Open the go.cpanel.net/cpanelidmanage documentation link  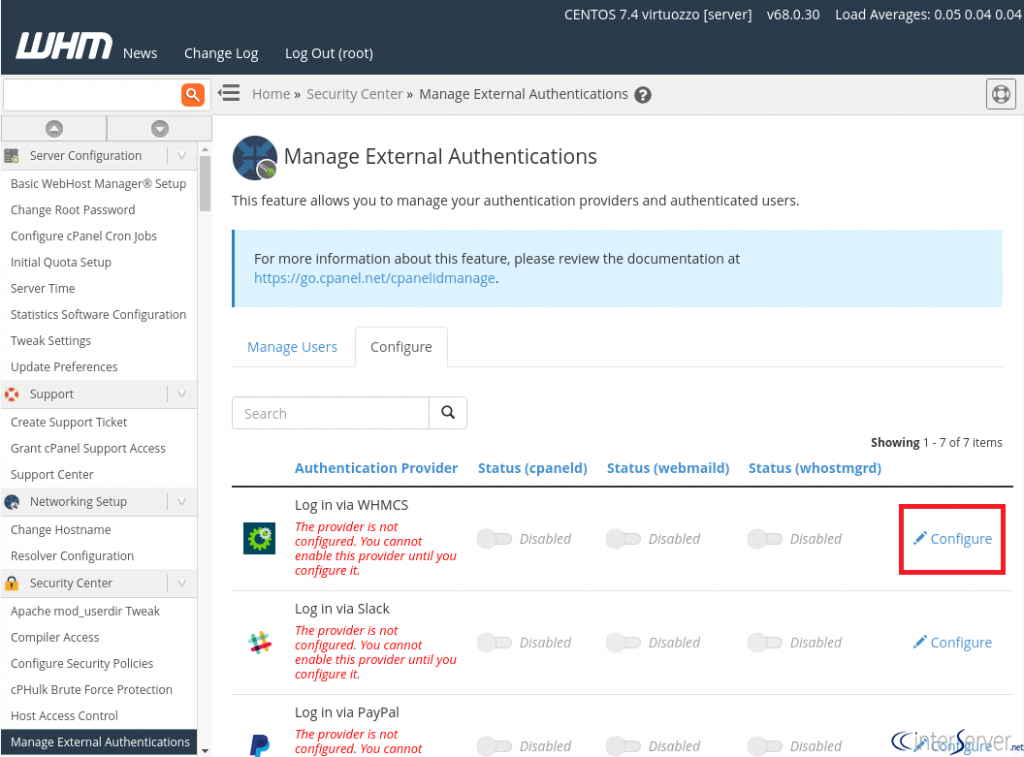[x=374, y=278]
